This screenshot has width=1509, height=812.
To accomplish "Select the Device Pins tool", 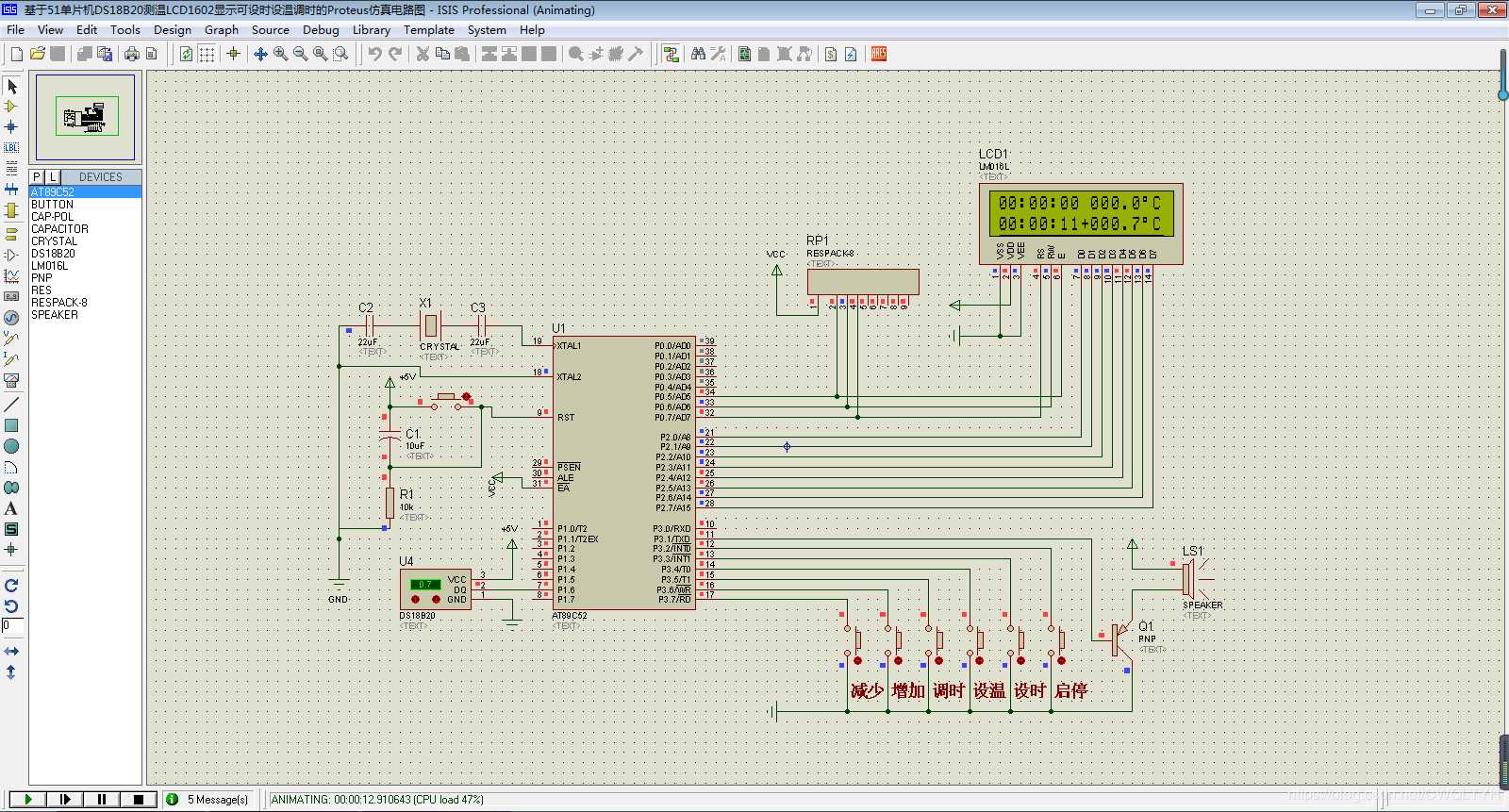I will (x=11, y=255).
